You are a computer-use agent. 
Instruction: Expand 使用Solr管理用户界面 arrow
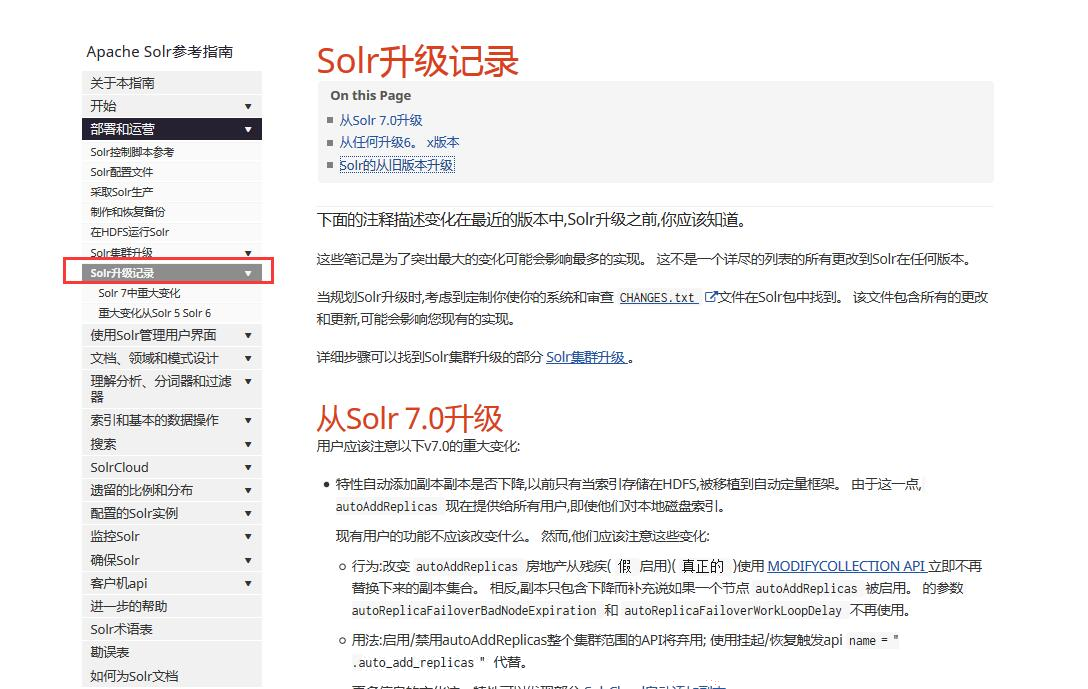click(248, 335)
